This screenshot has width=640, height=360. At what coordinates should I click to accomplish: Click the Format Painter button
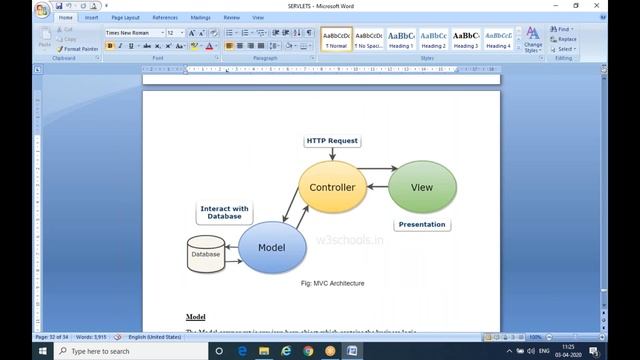pyautogui.click(x=78, y=49)
